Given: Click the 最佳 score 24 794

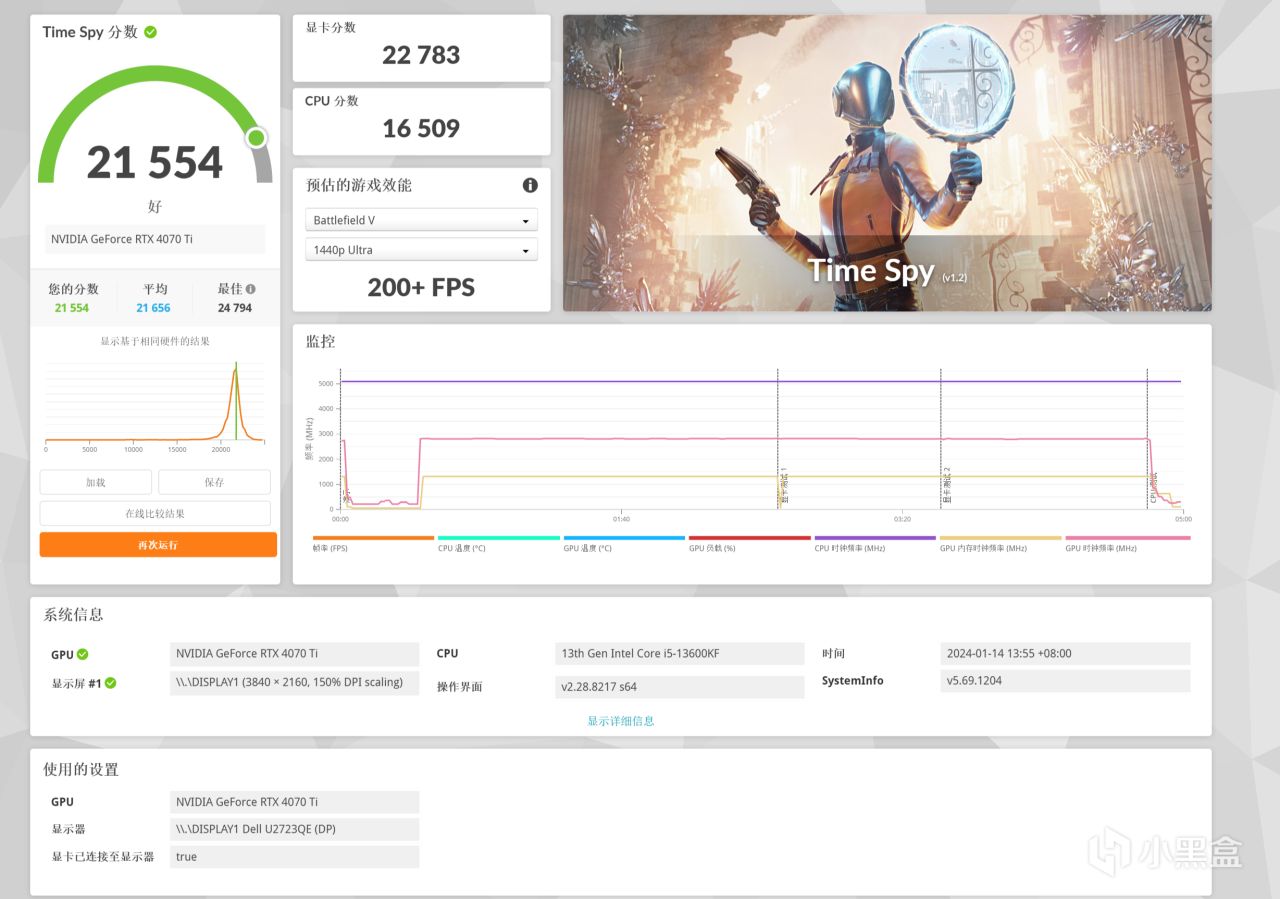Looking at the screenshot, I should pos(235,308).
